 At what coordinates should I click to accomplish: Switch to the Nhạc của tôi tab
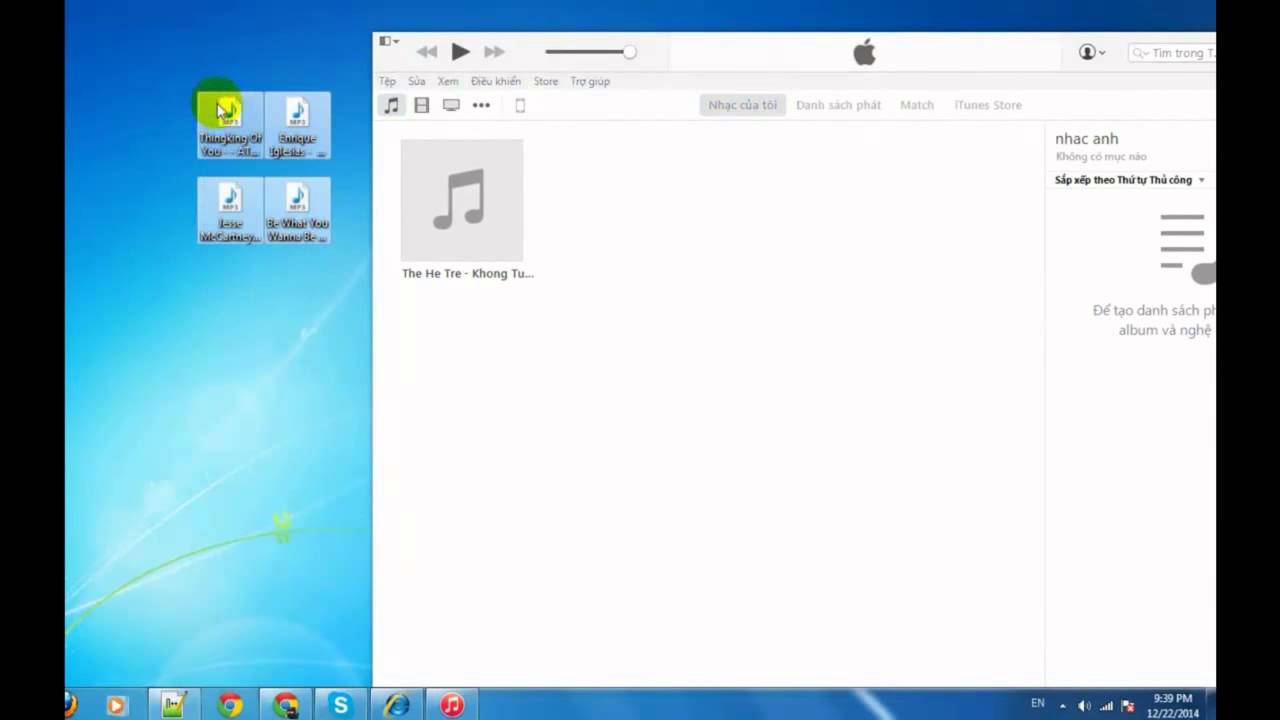(742, 105)
